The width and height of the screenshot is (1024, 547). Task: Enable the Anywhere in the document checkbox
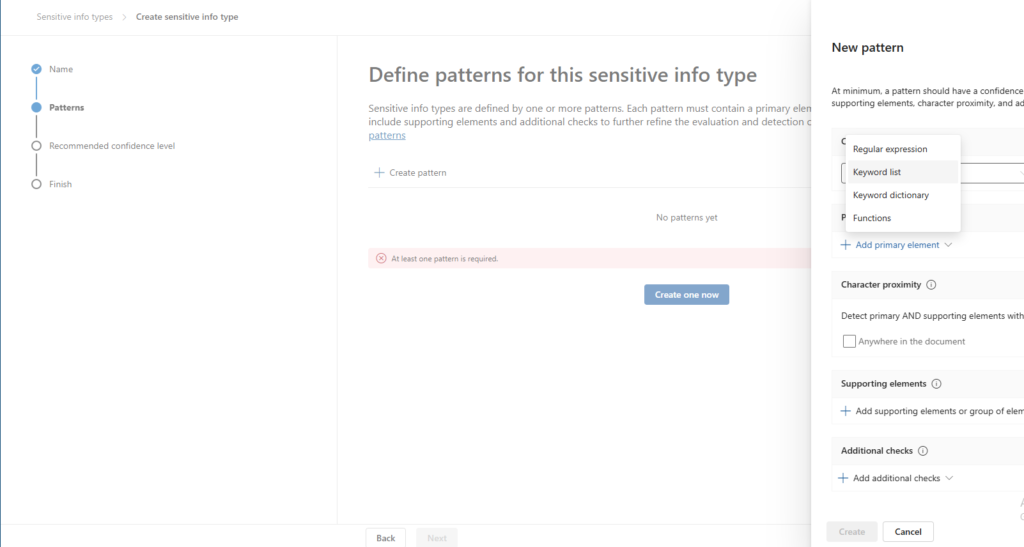849,341
